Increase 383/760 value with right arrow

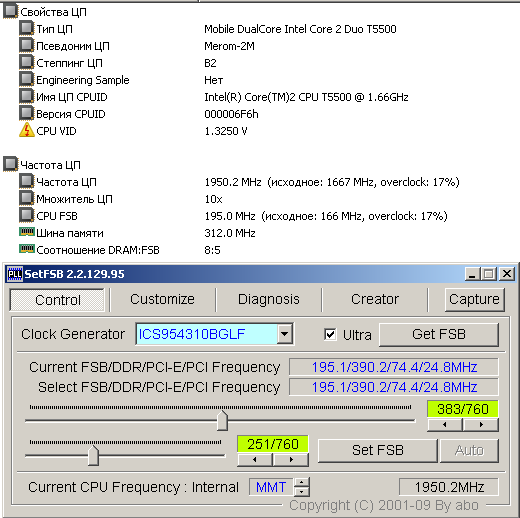[481, 425]
